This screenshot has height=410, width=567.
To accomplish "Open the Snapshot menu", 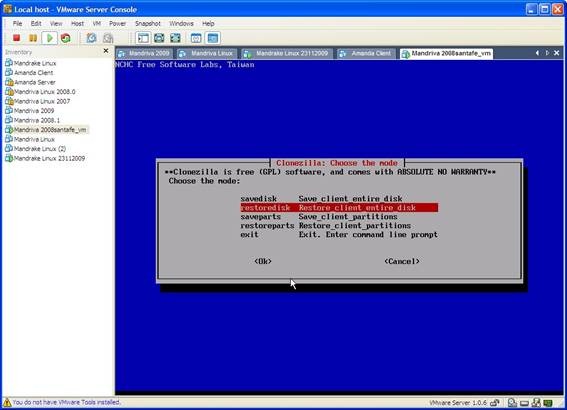I will click(x=148, y=24).
